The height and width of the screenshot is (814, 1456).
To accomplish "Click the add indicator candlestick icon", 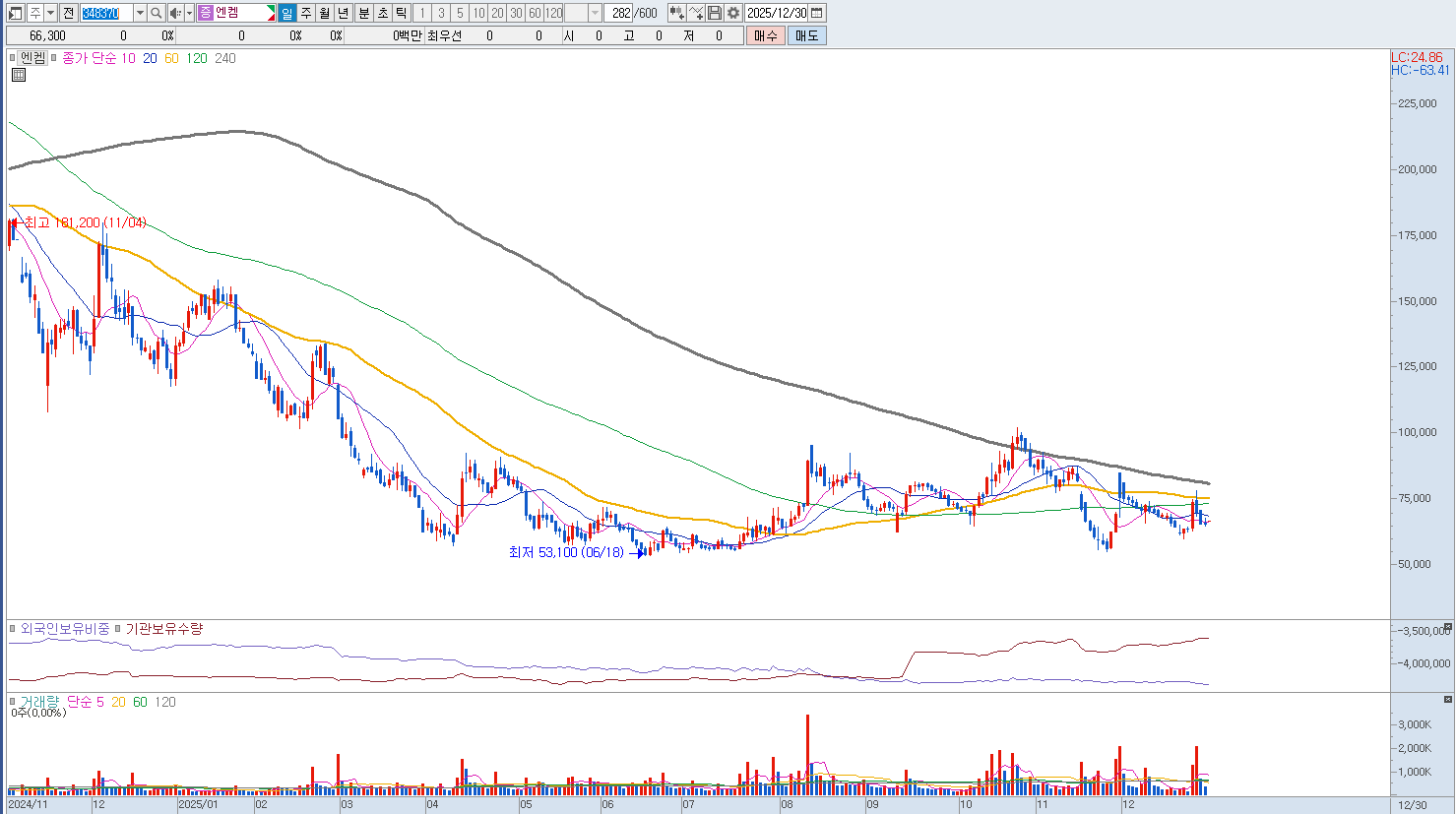I will pos(676,13).
